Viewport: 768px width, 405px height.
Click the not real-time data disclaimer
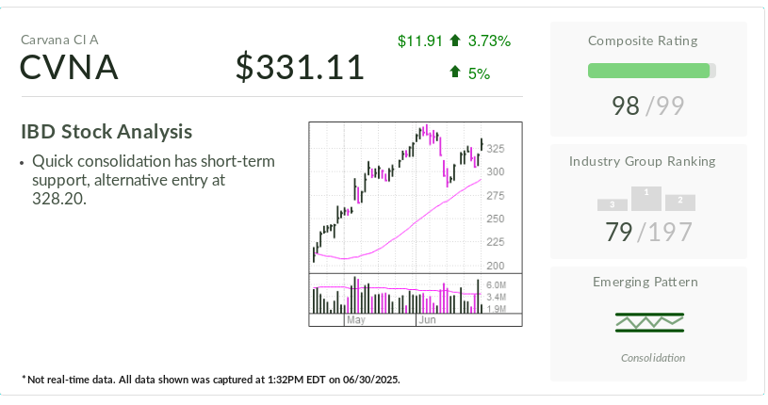click(x=211, y=379)
